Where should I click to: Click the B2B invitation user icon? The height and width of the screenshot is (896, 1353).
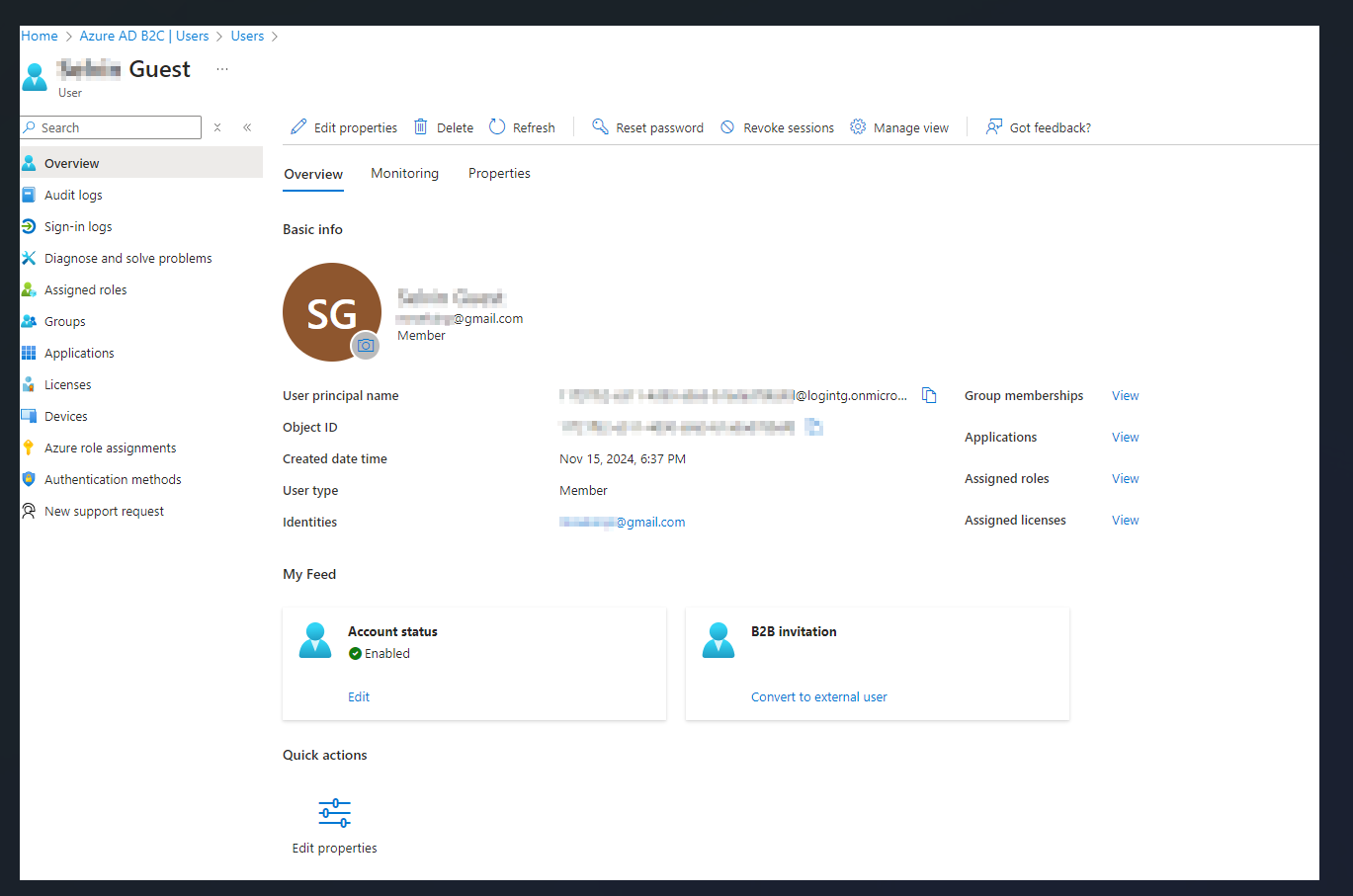point(719,640)
